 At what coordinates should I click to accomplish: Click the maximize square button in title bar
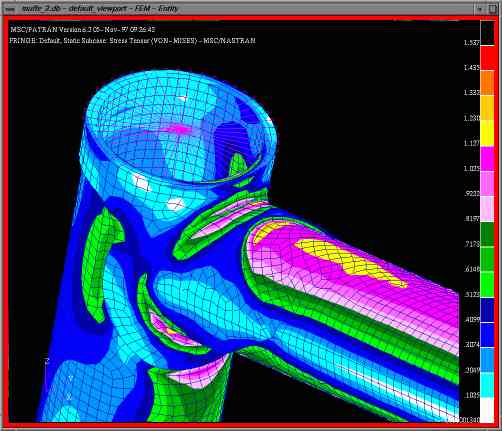pyautogui.click(x=493, y=9)
